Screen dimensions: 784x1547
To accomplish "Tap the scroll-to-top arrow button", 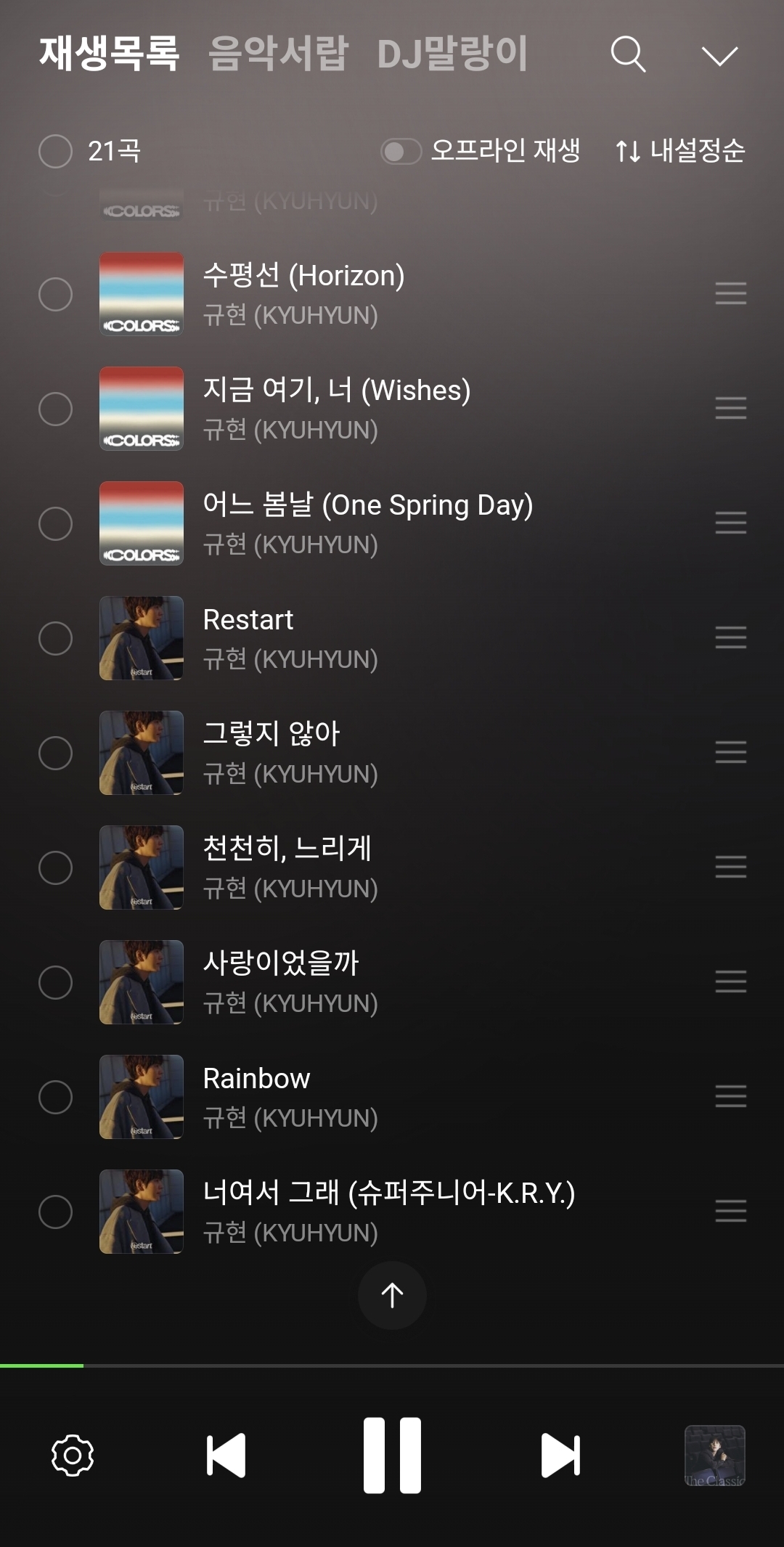I will 392,1295.
